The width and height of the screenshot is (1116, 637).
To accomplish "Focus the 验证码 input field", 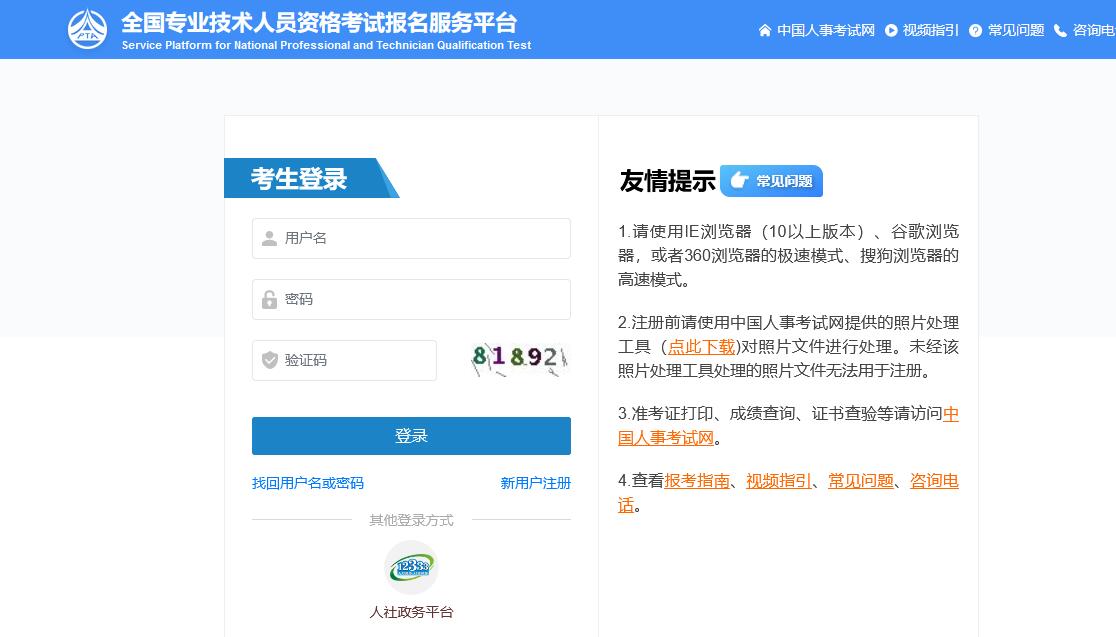I will pos(344,360).
